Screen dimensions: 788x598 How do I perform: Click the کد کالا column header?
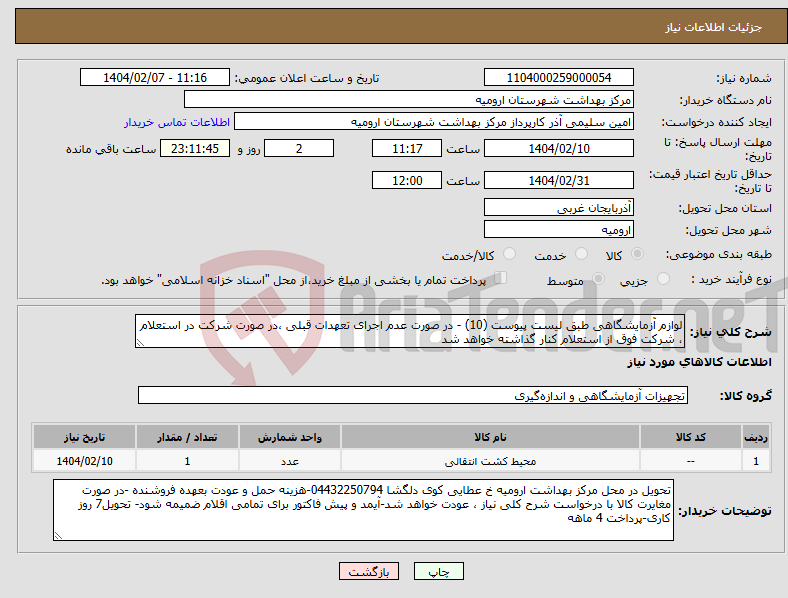tap(691, 437)
